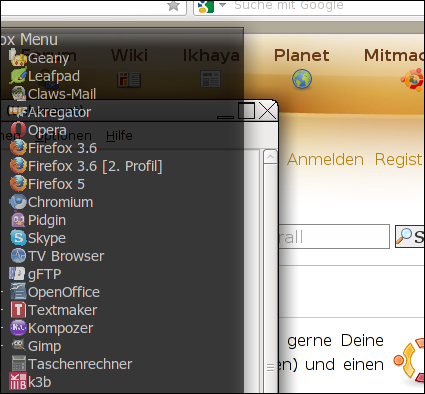Click the Chromium icon

pyautogui.click(x=18, y=202)
